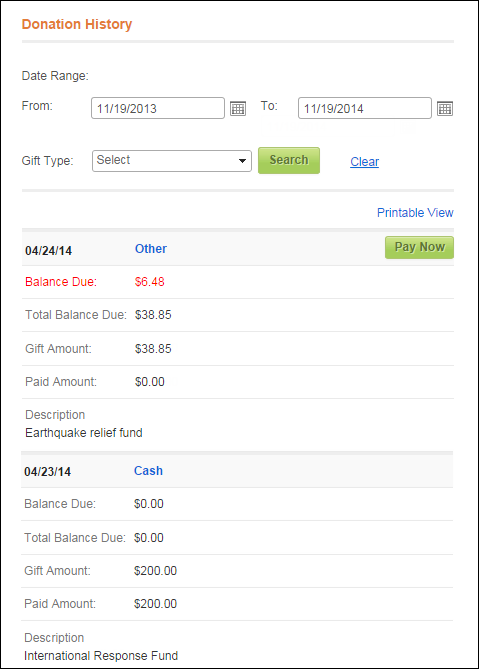Click the Clear link
The height and width of the screenshot is (669, 479).
364,162
